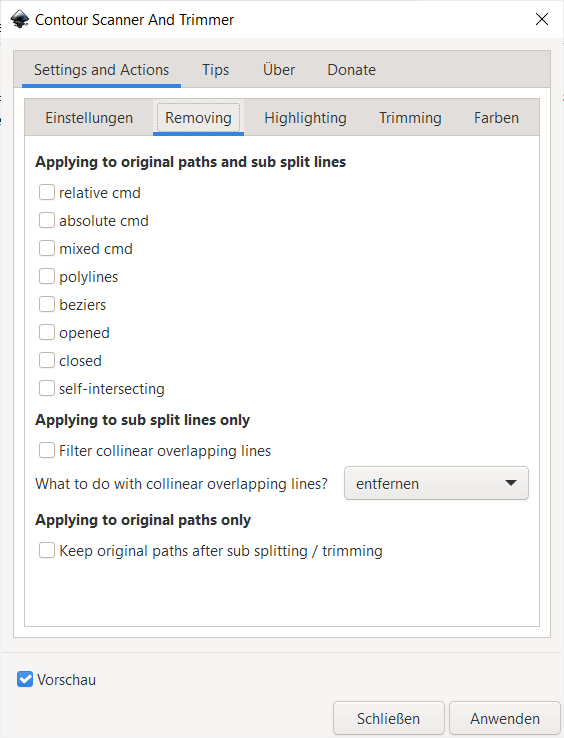Tick the closed paths checkbox
The height and width of the screenshot is (738, 564).
click(47, 361)
